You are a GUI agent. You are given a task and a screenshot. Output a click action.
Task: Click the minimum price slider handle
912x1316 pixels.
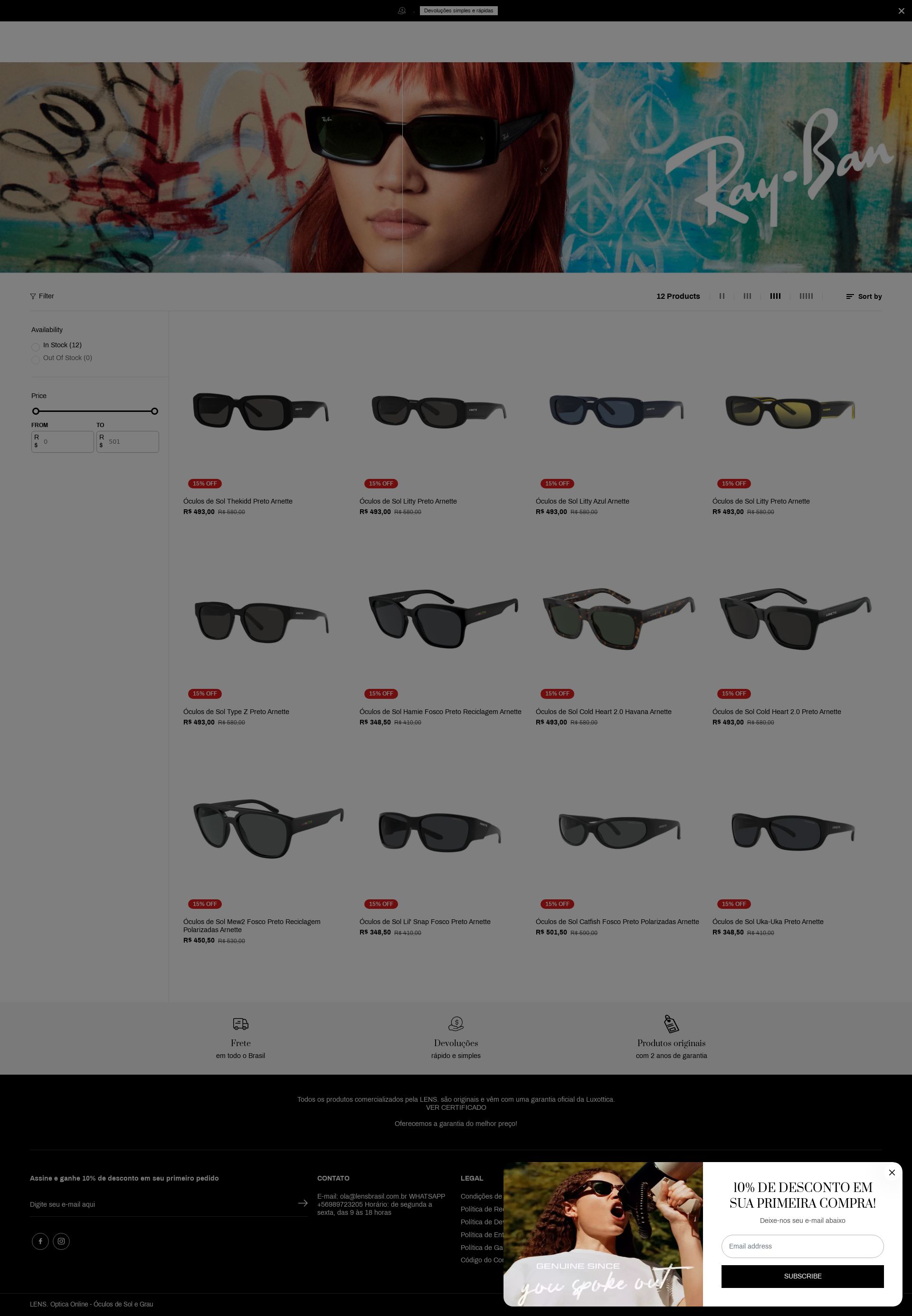36,411
